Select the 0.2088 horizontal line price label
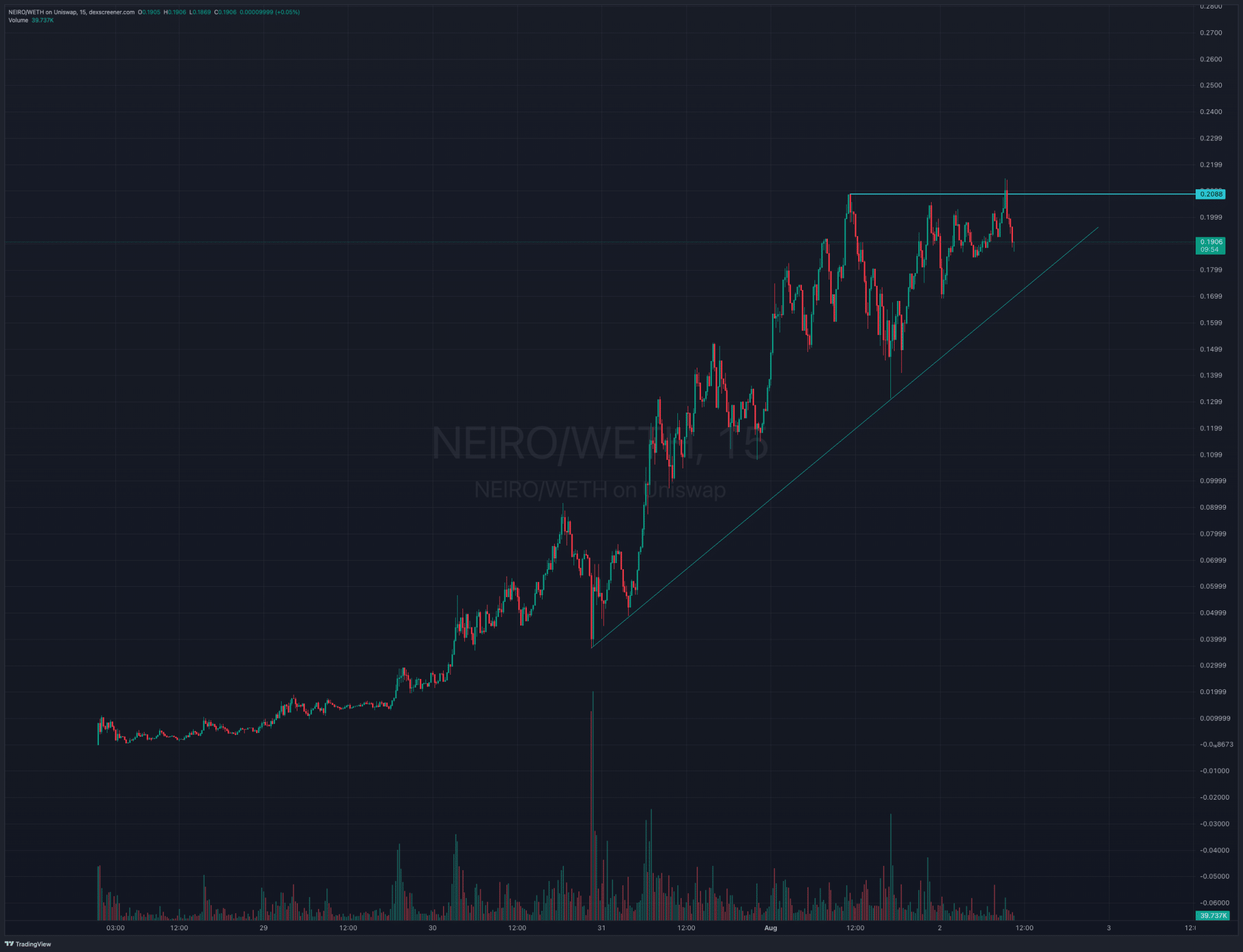The width and height of the screenshot is (1243, 952). click(x=1210, y=194)
